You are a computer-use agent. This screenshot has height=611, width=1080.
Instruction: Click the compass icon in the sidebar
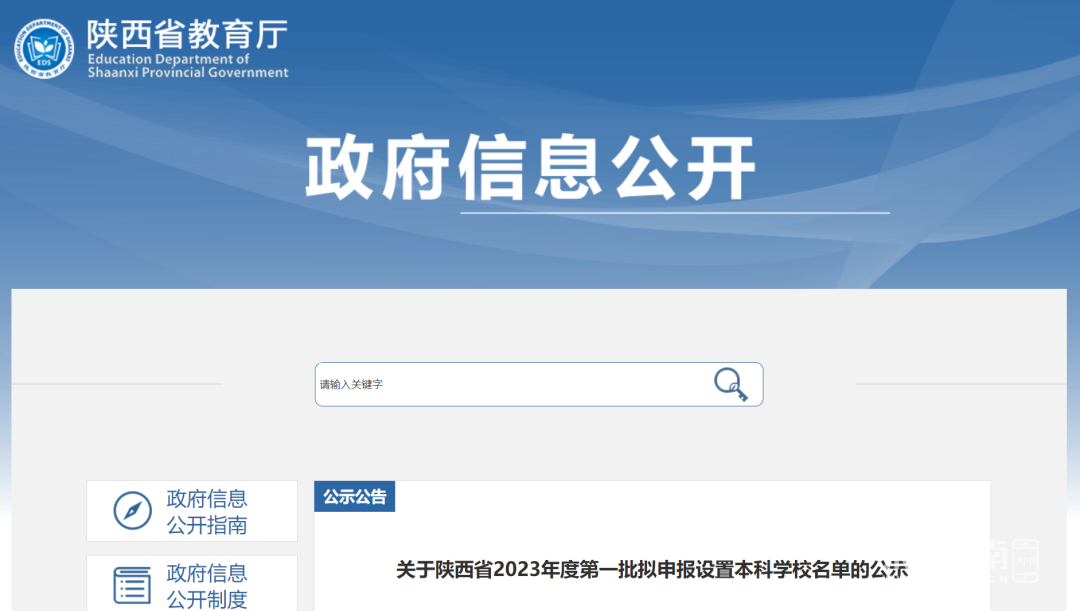[x=132, y=510]
